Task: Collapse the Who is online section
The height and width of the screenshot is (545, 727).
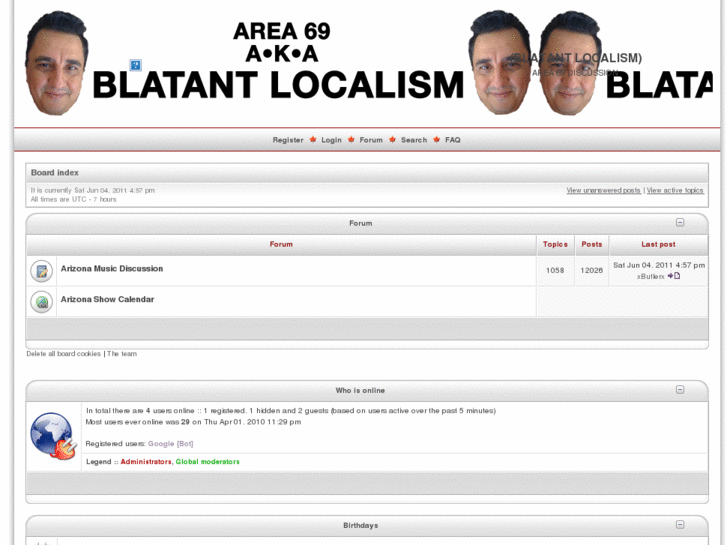Action: click(680, 390)
